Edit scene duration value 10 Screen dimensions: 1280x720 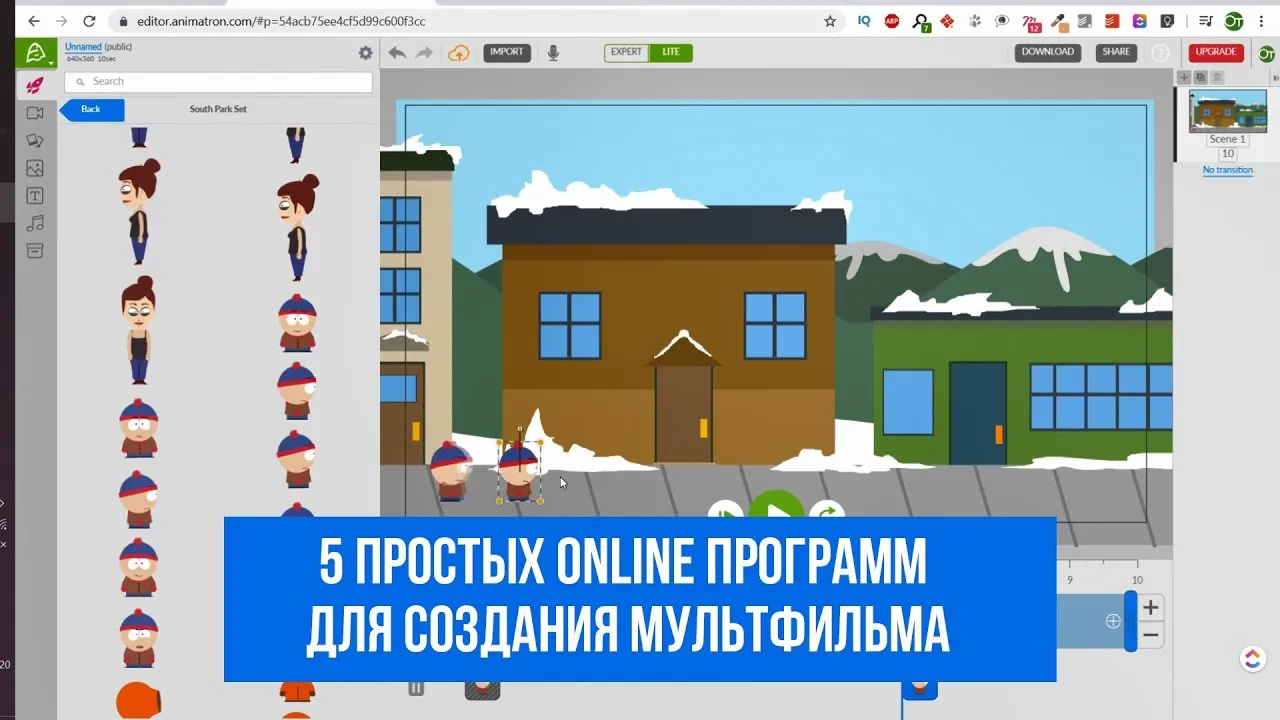tap(1228, 154)
